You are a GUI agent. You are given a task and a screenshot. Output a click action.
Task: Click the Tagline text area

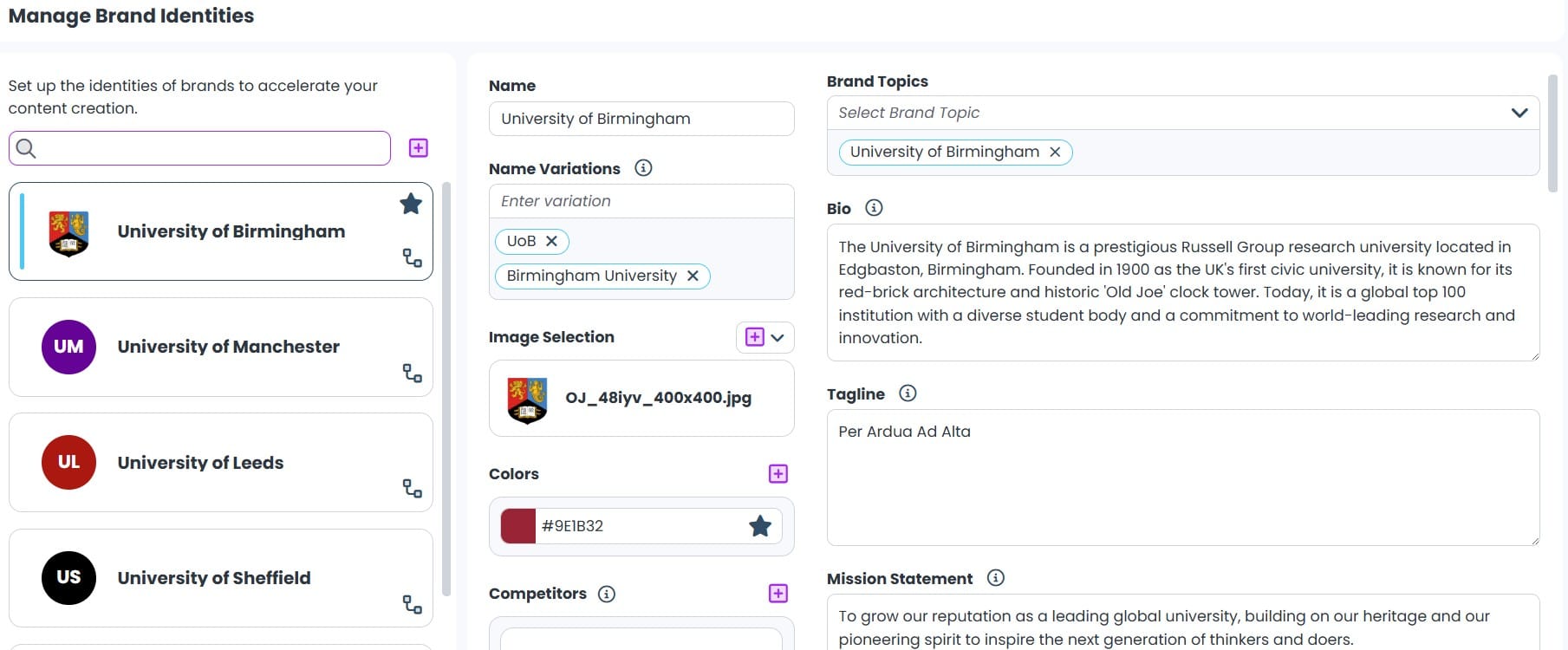click(x=1183, y=478)
